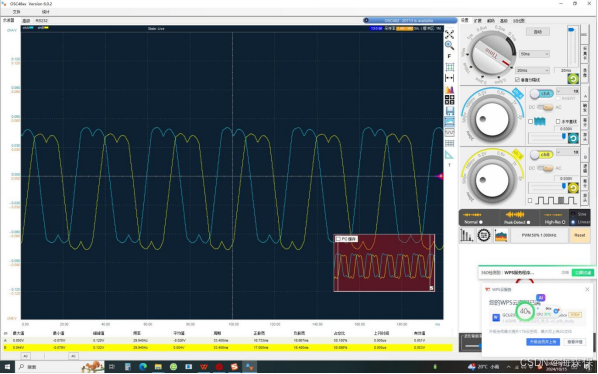Open first tab above the Time knob
The height and width of the screenshot is (374, 598).
pyautogui.click(x=465, y=21)
